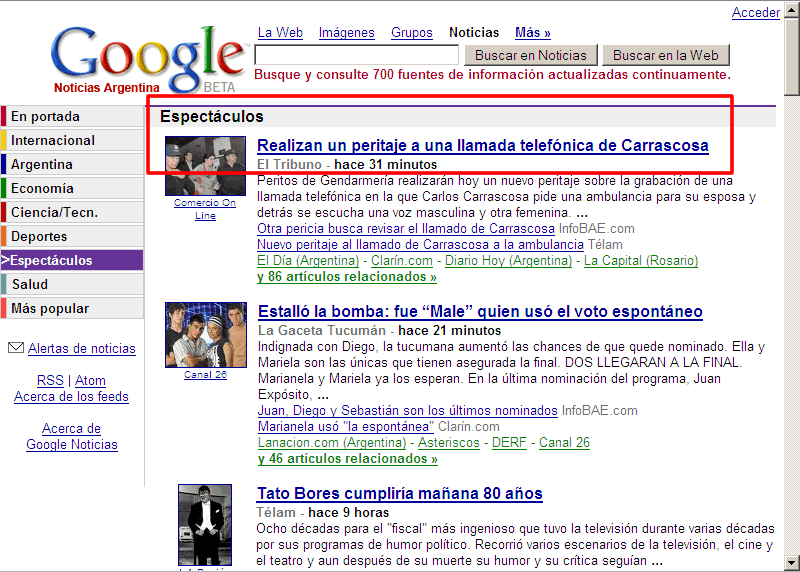This screenshot has width=800, height=572.
Task: Click the Buscar en la Web button
Action: pos(666,55)
